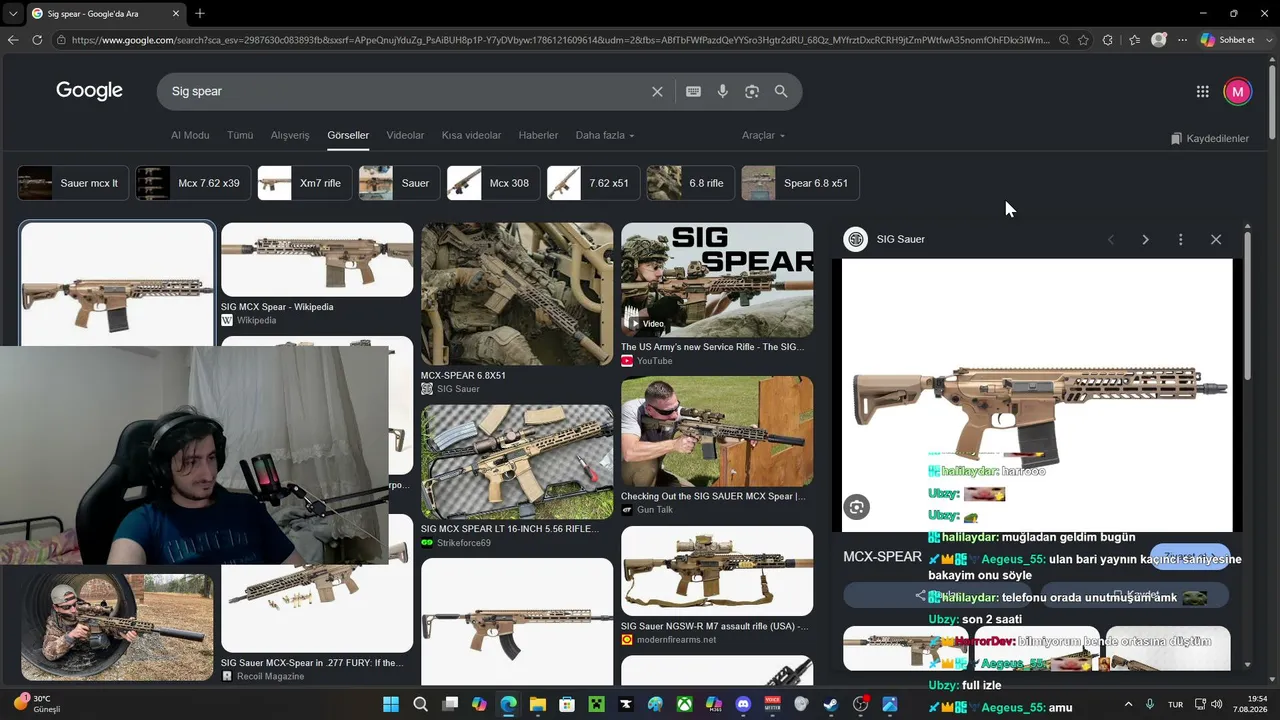The height and width of the screenshot is (720, 1280).
Task: Switch to the Tümü results tab
Action: pos(240,136)
